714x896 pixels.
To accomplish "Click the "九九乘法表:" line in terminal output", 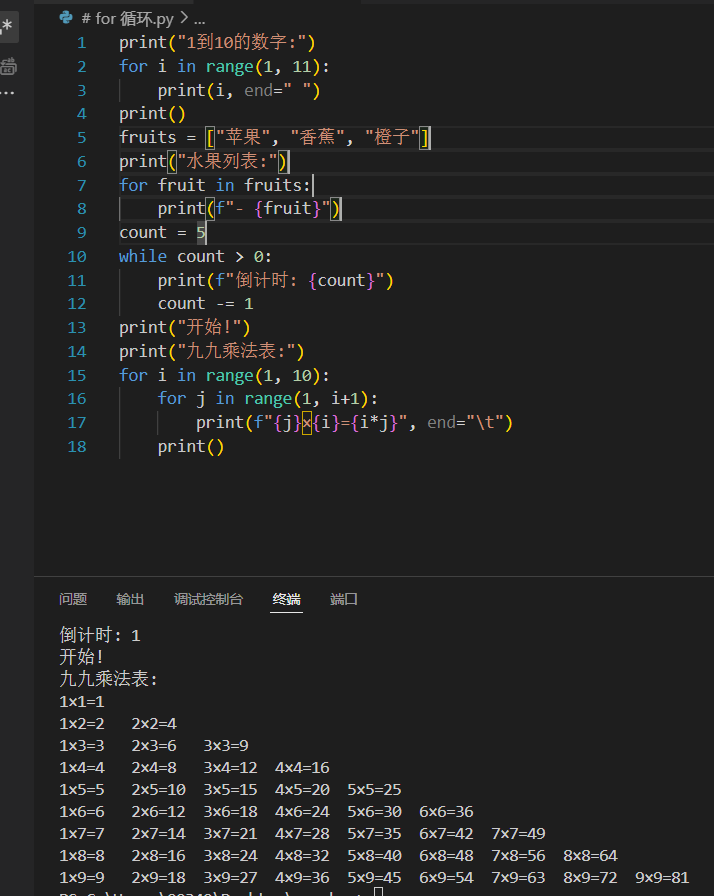I will (x=109, y=679).
